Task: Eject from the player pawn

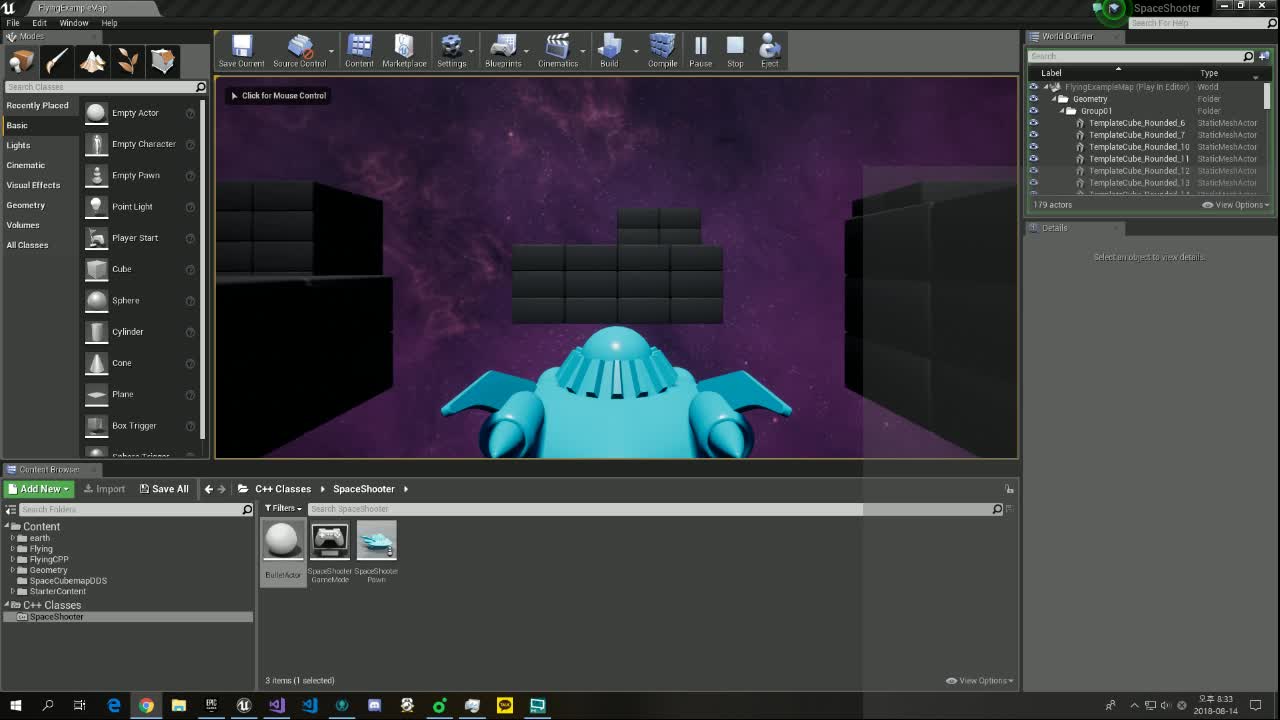Action: pos(769,51)
